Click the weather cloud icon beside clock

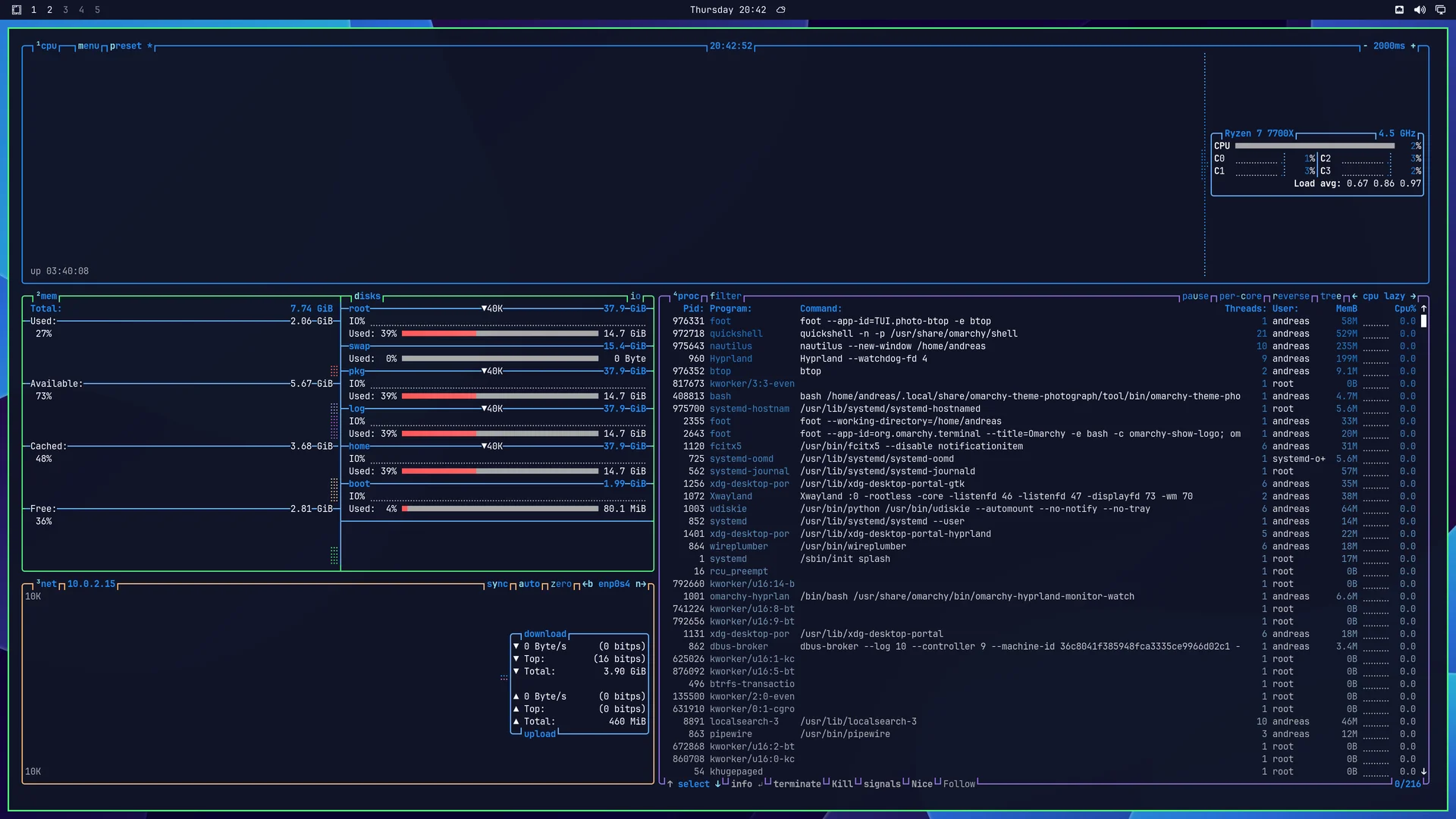click(x=781, y=10)
